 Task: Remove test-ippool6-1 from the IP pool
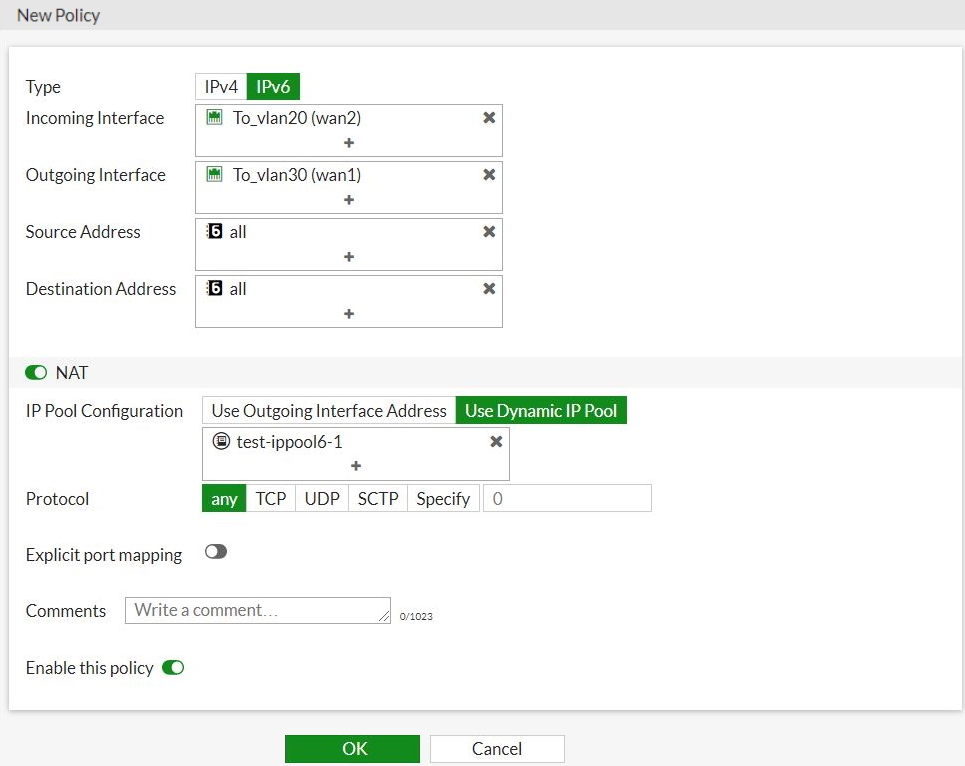click(x=496, y=442)
